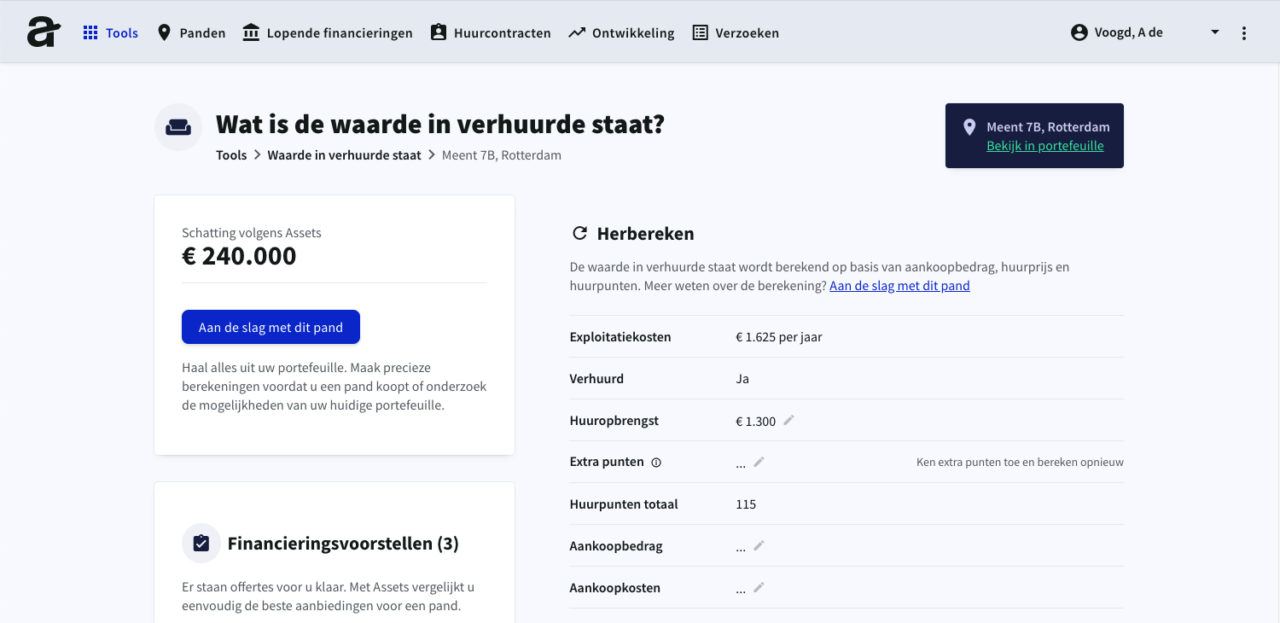Edit Aankoopbedrag using the pencil icon

coord(759,545)
